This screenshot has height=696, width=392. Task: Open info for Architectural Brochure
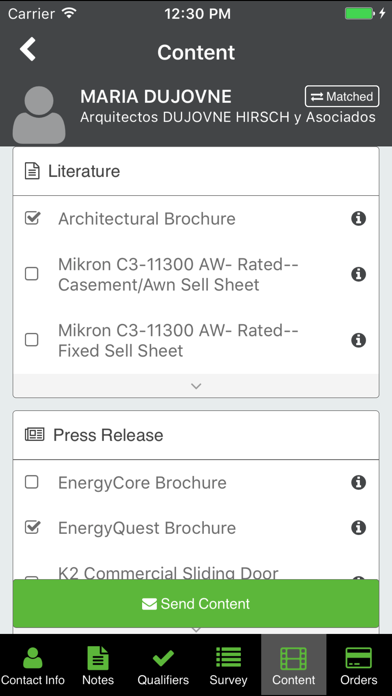pyautogui.click(x=358, y=218)
